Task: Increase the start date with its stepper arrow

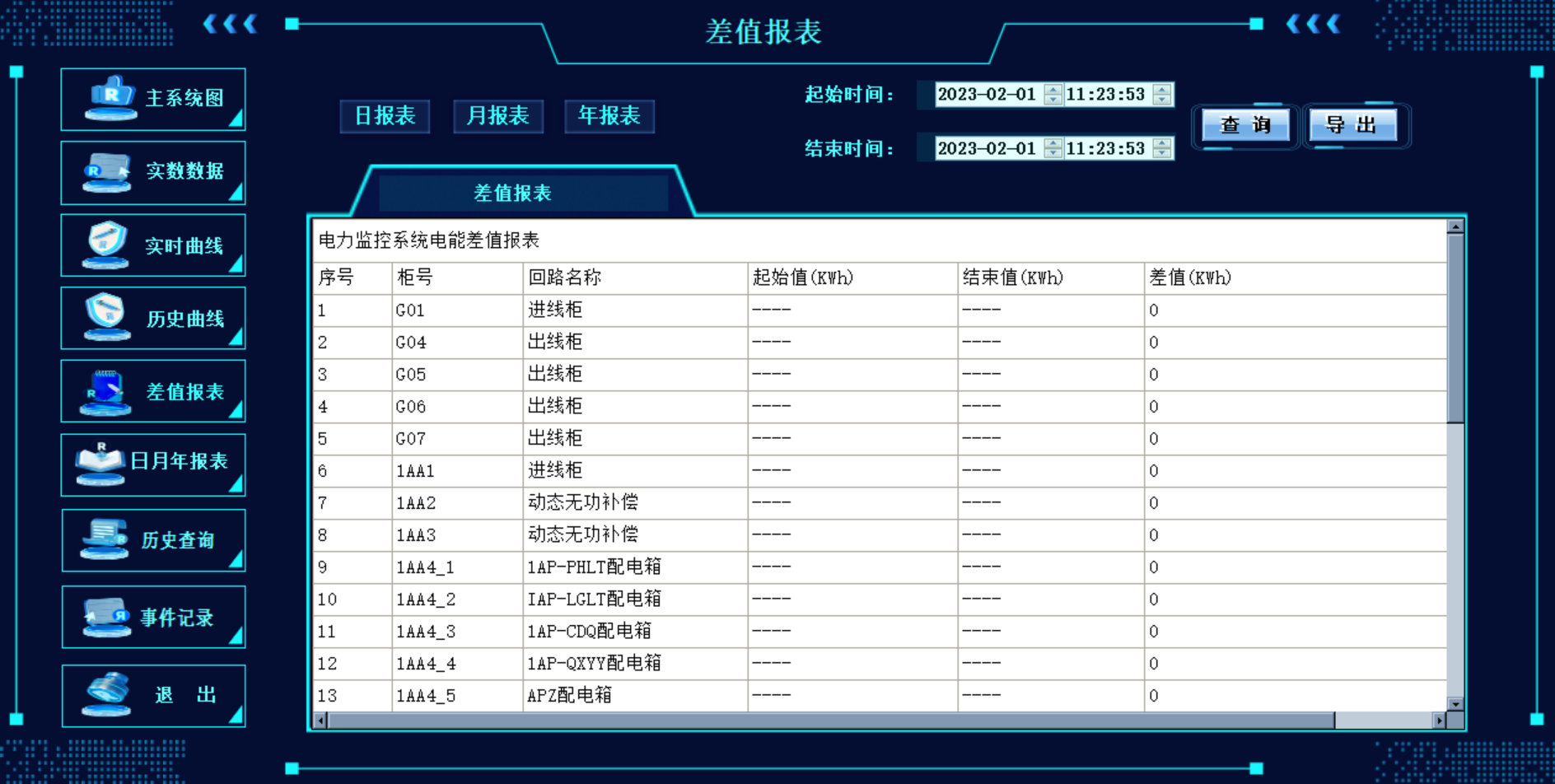Action: (1052, 90)
